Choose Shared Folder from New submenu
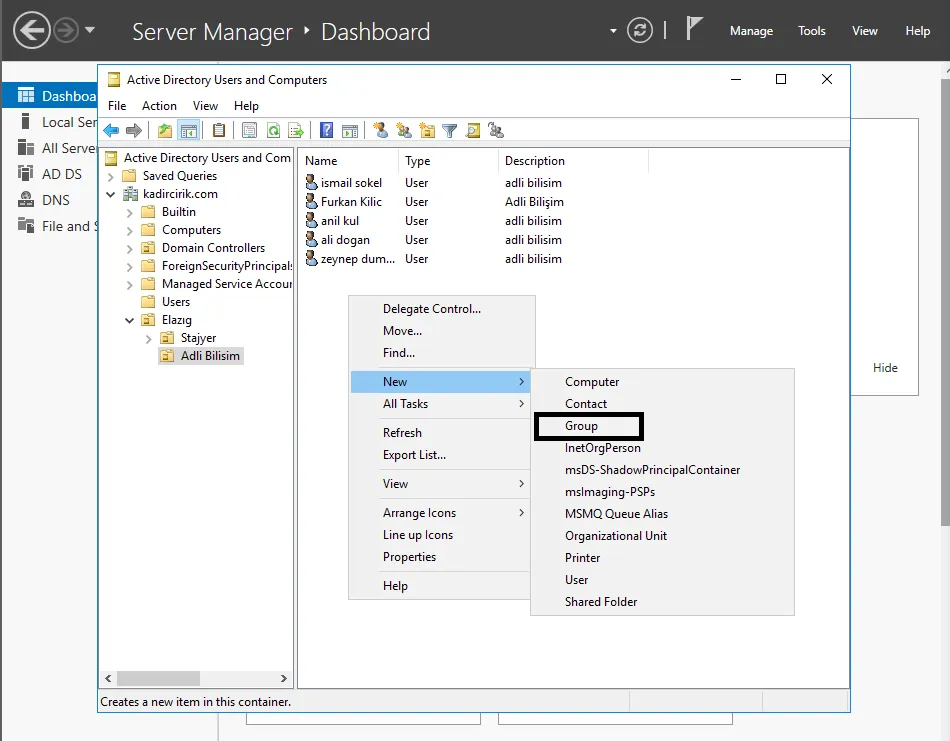This screenshot has height=741, width=950. [x=662, y=602]
